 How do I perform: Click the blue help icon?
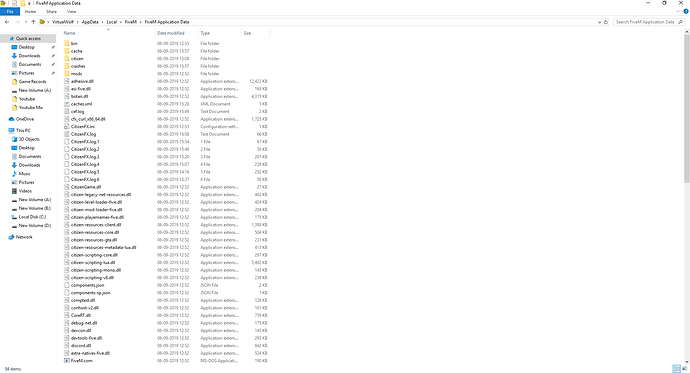[686, 11]
